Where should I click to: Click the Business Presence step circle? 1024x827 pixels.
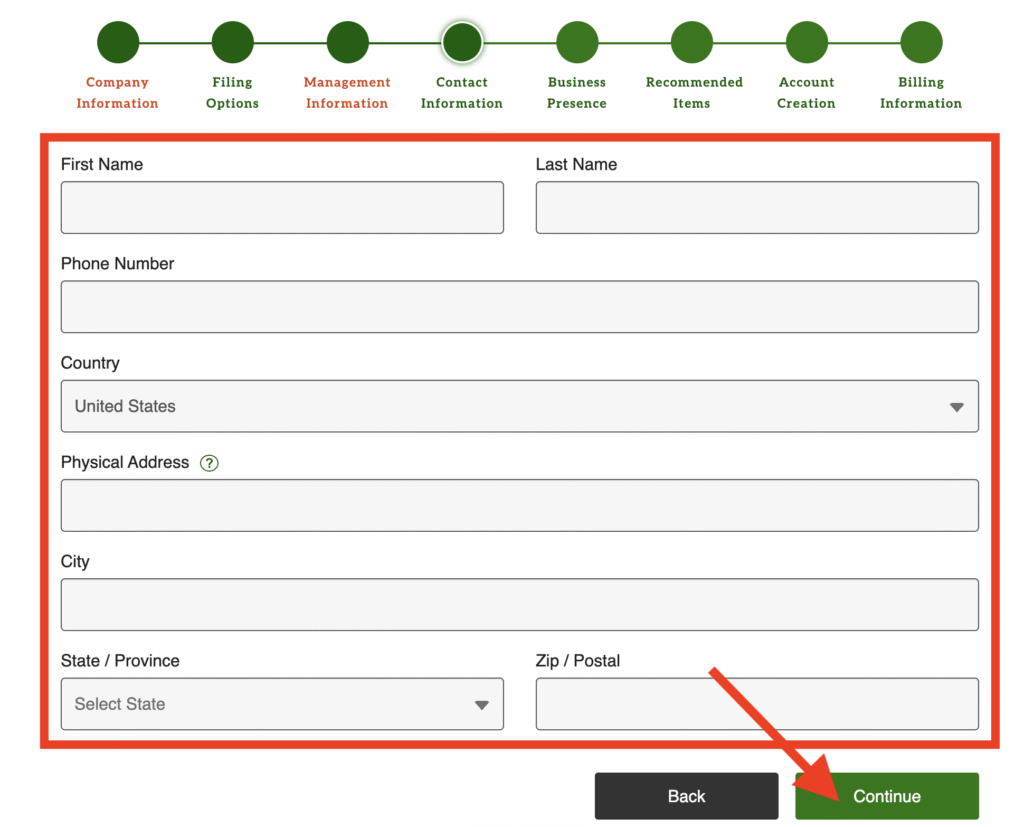coord(577,43)
